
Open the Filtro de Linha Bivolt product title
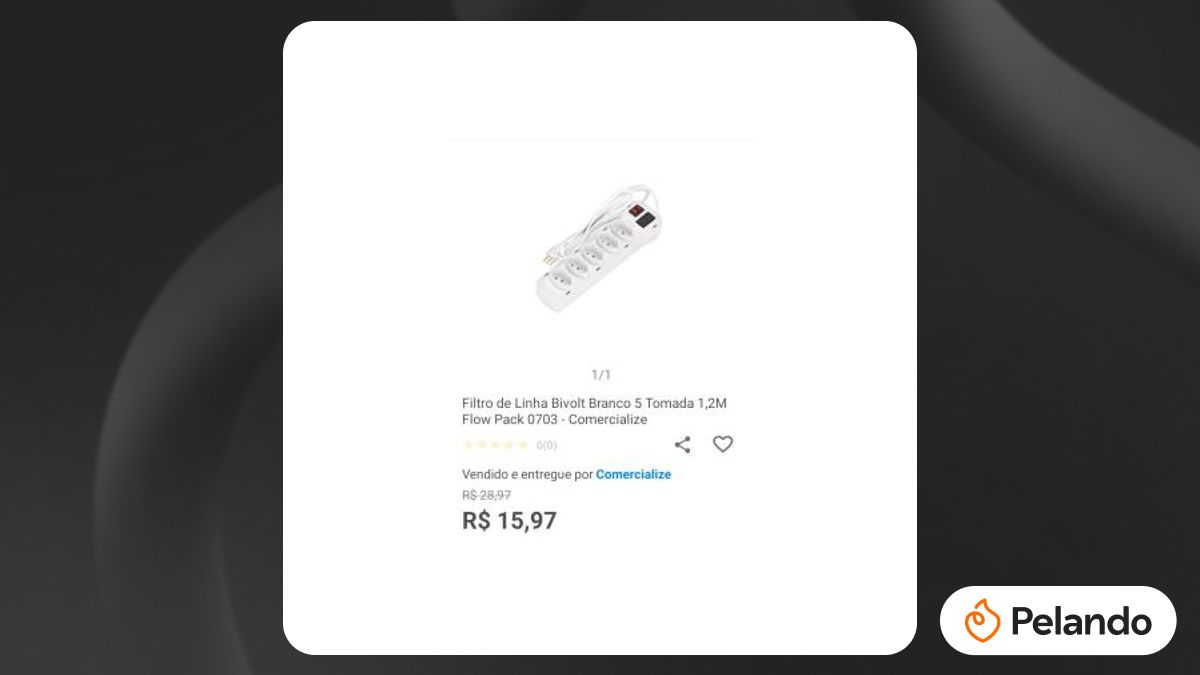[x=594, y=411]
